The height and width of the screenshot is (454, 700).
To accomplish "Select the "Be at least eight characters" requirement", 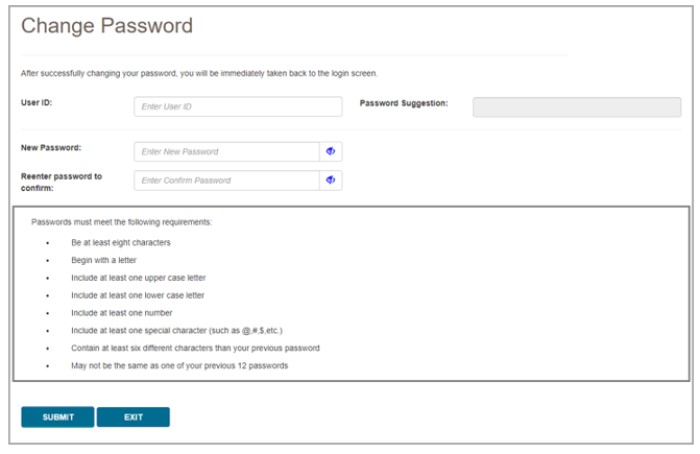I will (x=120, y=243).
